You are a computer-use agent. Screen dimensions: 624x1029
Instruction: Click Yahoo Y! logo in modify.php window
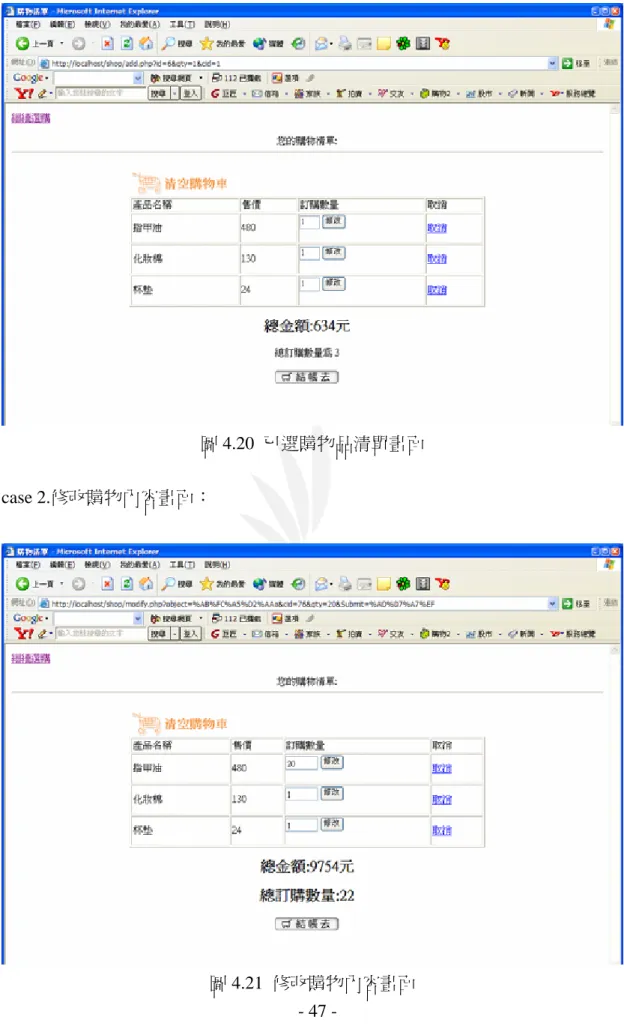click(24, 633)
